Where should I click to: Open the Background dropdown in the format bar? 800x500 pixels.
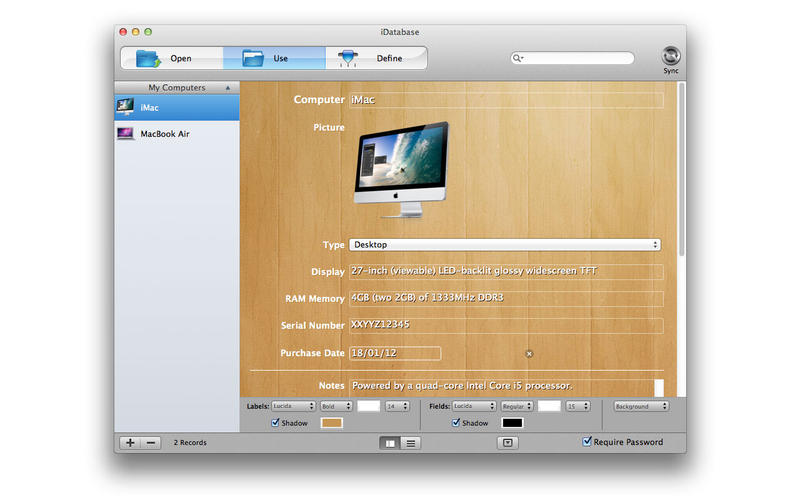[644, 407]
